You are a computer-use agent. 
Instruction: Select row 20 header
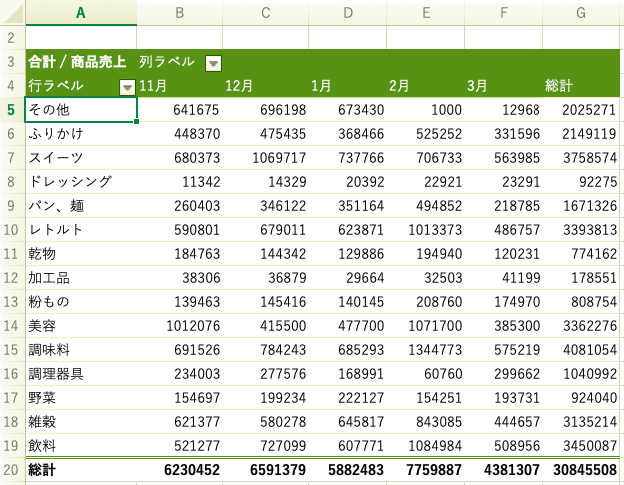coord(11,470)
